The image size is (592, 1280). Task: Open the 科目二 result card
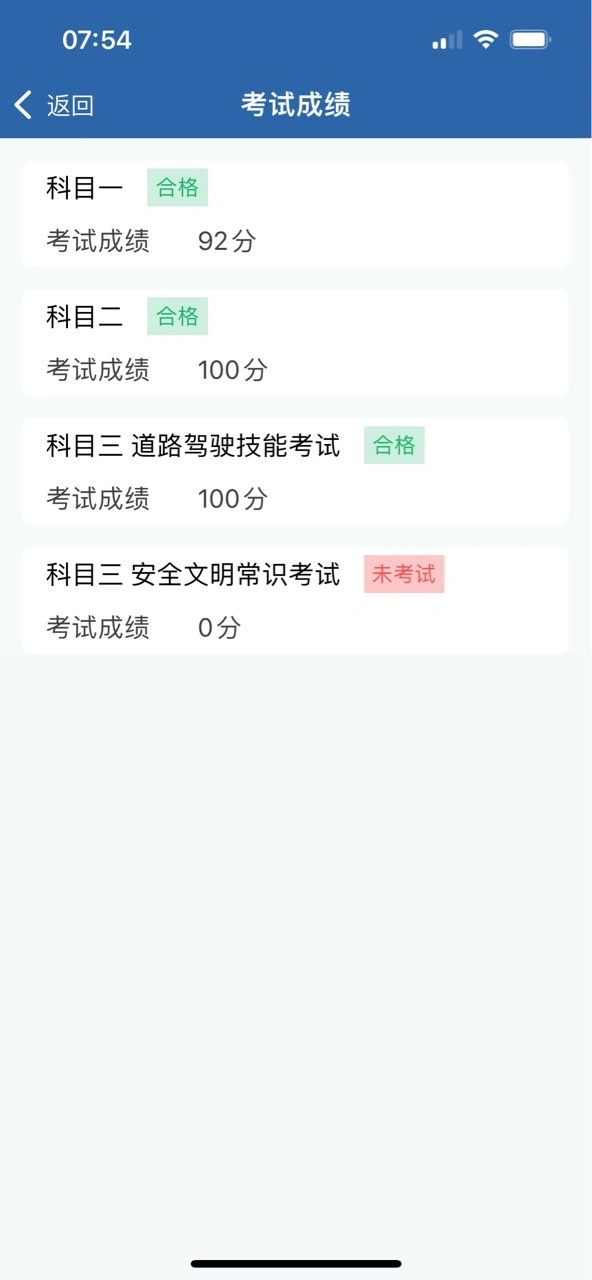click(x=296, y=343)
